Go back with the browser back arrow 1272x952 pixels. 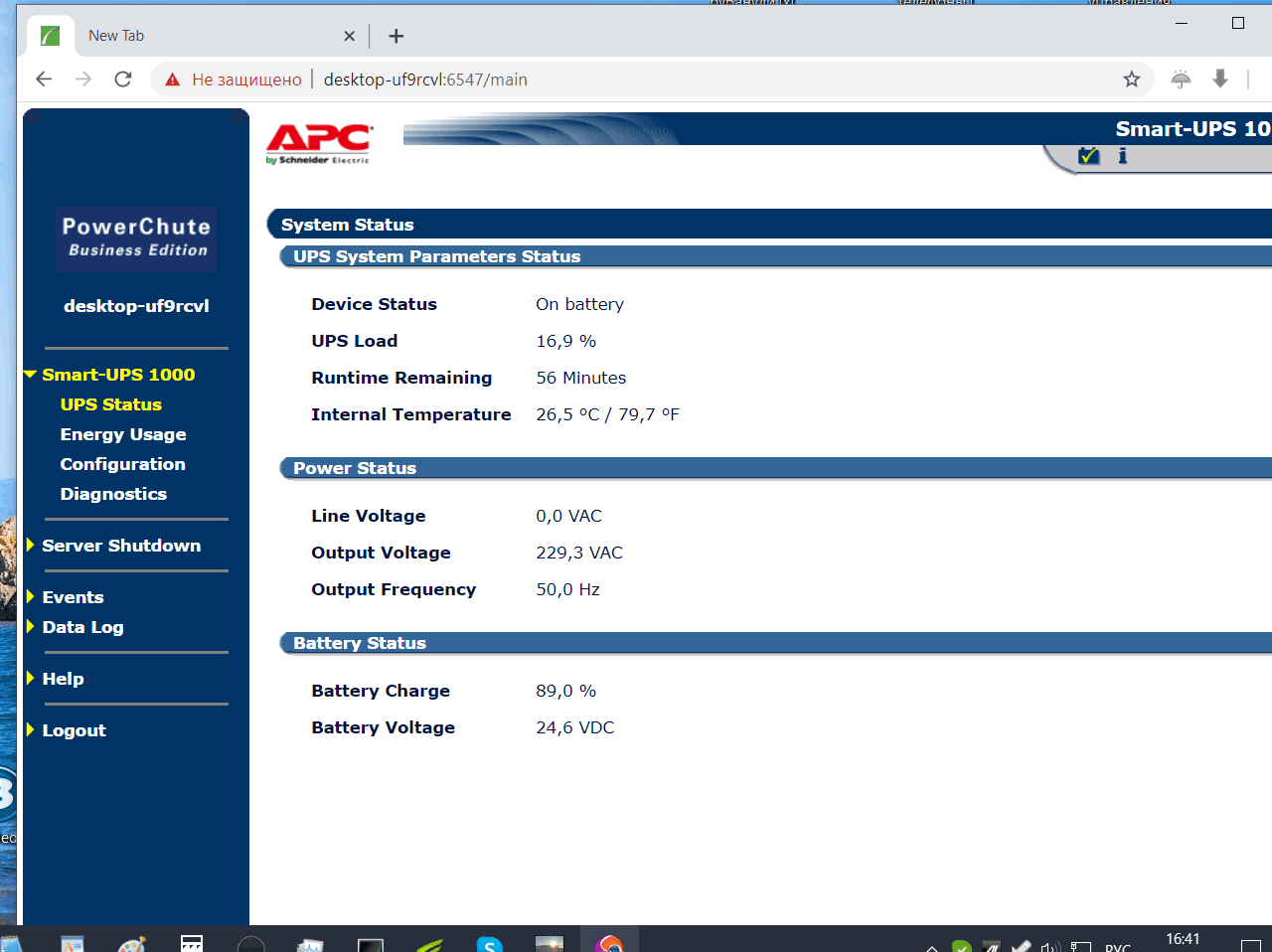coord(44,79)
